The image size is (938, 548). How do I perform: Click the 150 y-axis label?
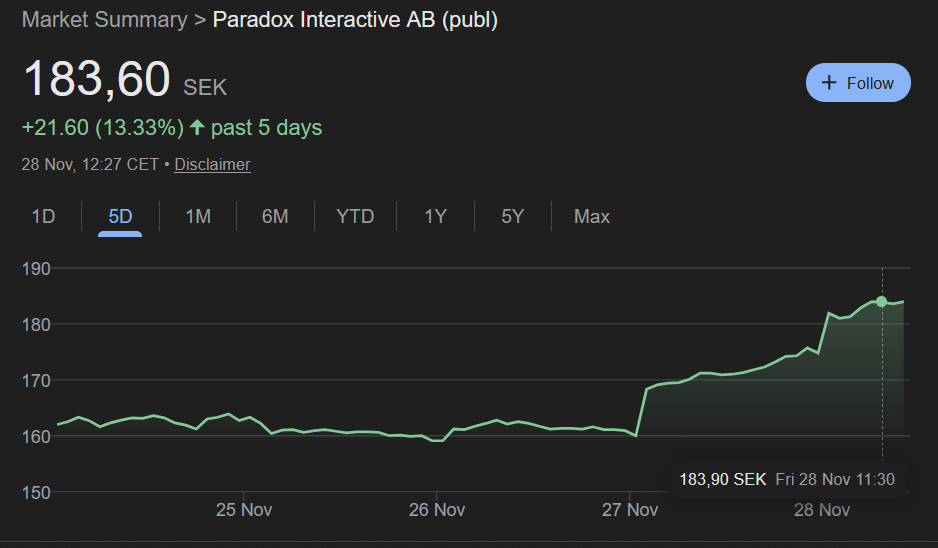36,493
